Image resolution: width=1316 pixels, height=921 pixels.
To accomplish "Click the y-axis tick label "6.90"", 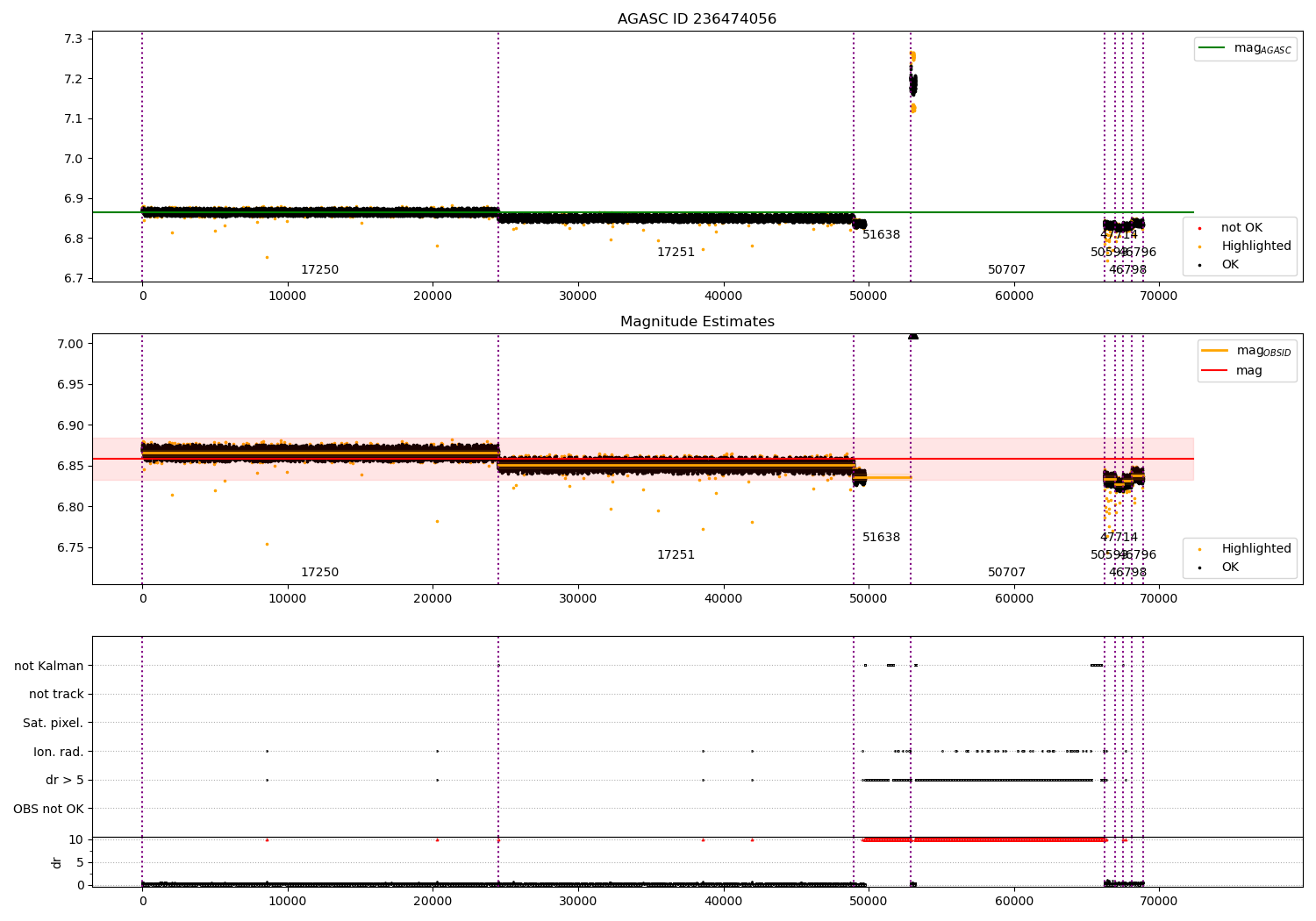I will click(70, 426).
